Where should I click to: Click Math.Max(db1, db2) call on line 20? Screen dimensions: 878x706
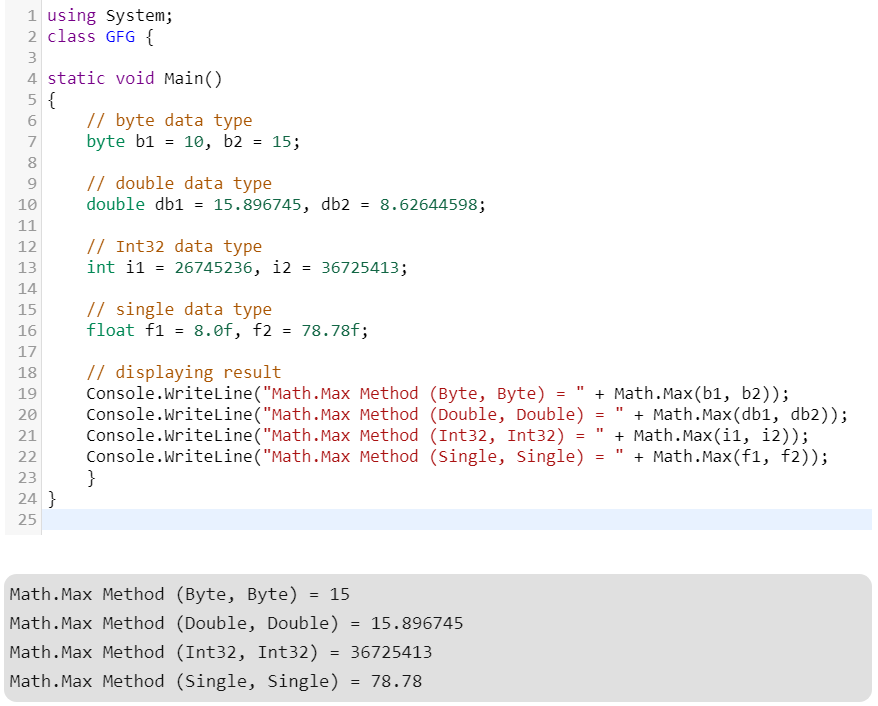click(x=745, y=415)
